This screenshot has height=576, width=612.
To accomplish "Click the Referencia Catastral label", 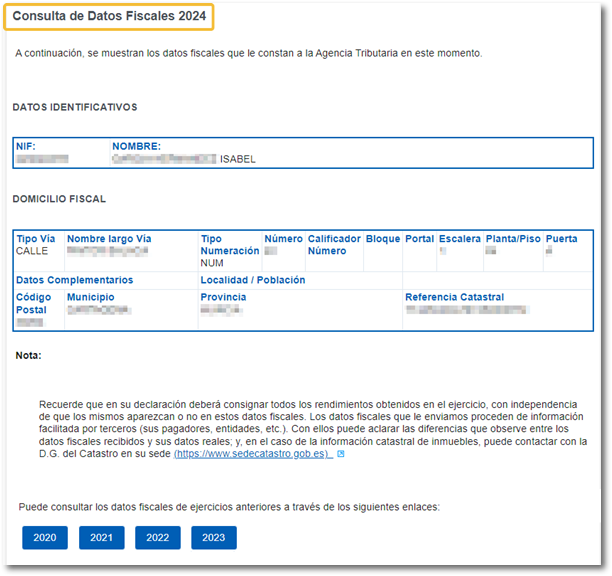I will [454, 297].
